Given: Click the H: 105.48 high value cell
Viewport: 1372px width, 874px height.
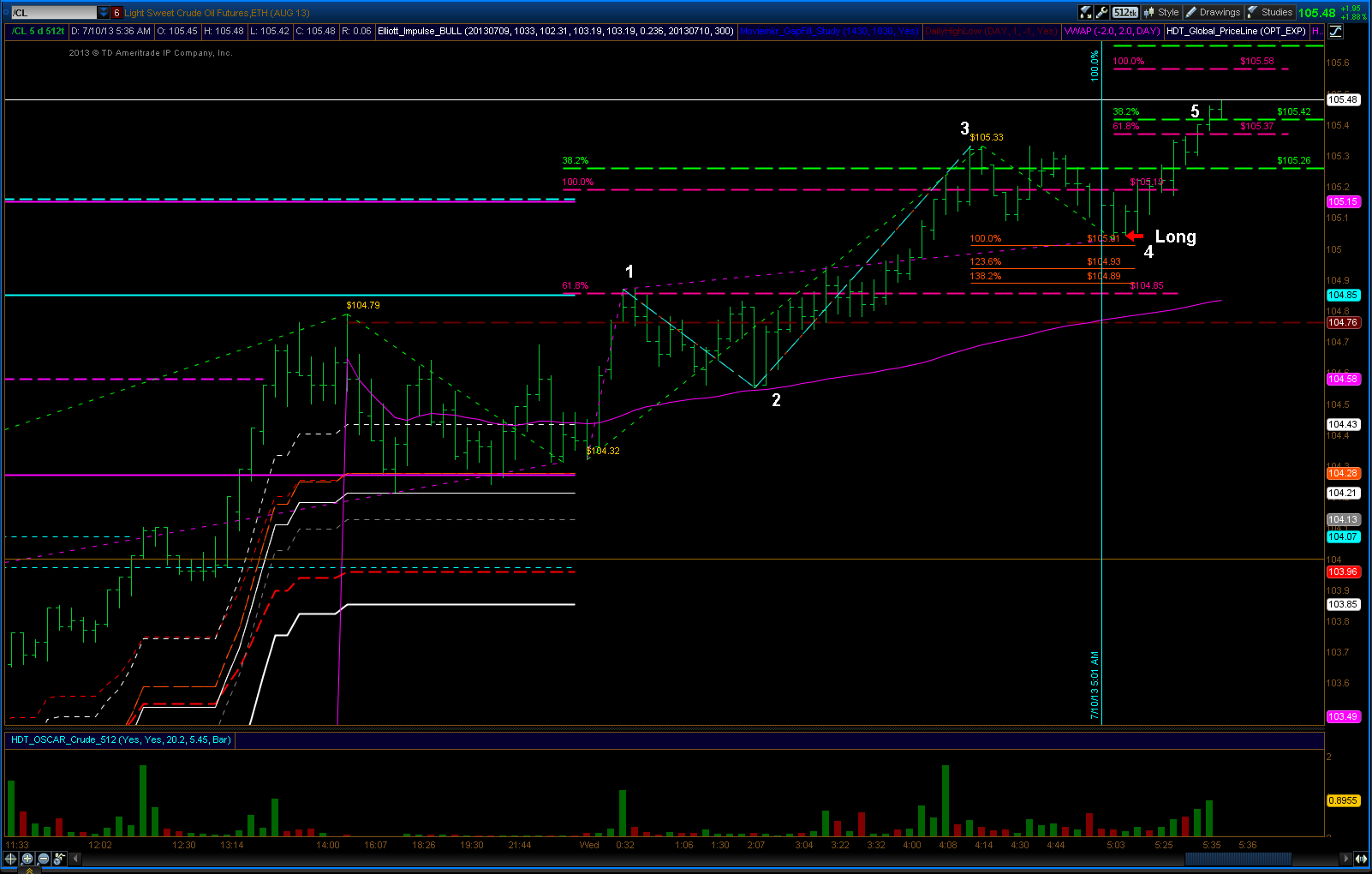Looking at the screenshot, I should tap(224, 31).
